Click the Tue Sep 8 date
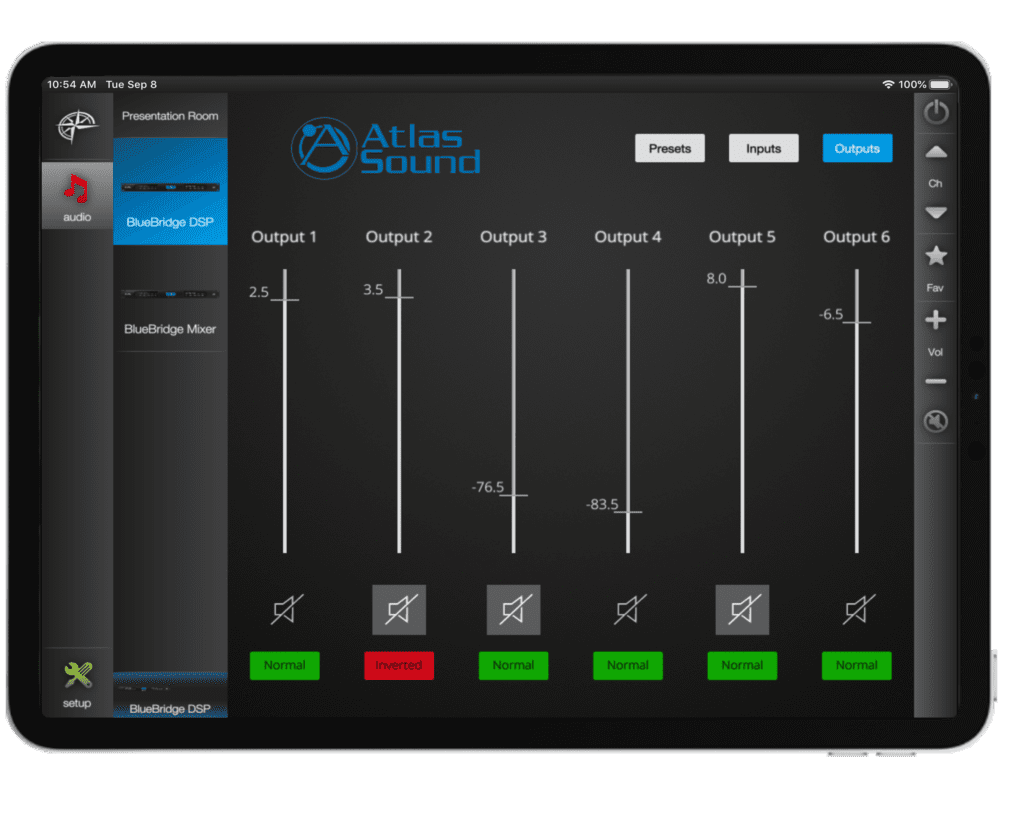The image size is (1024, 834). 131,84
